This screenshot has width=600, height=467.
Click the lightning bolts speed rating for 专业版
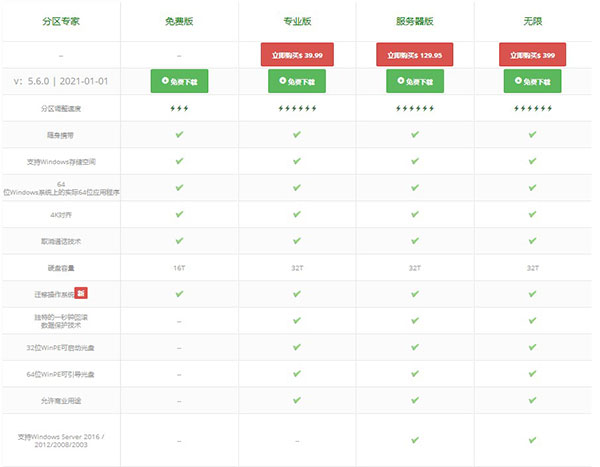[x=297, y=108]
